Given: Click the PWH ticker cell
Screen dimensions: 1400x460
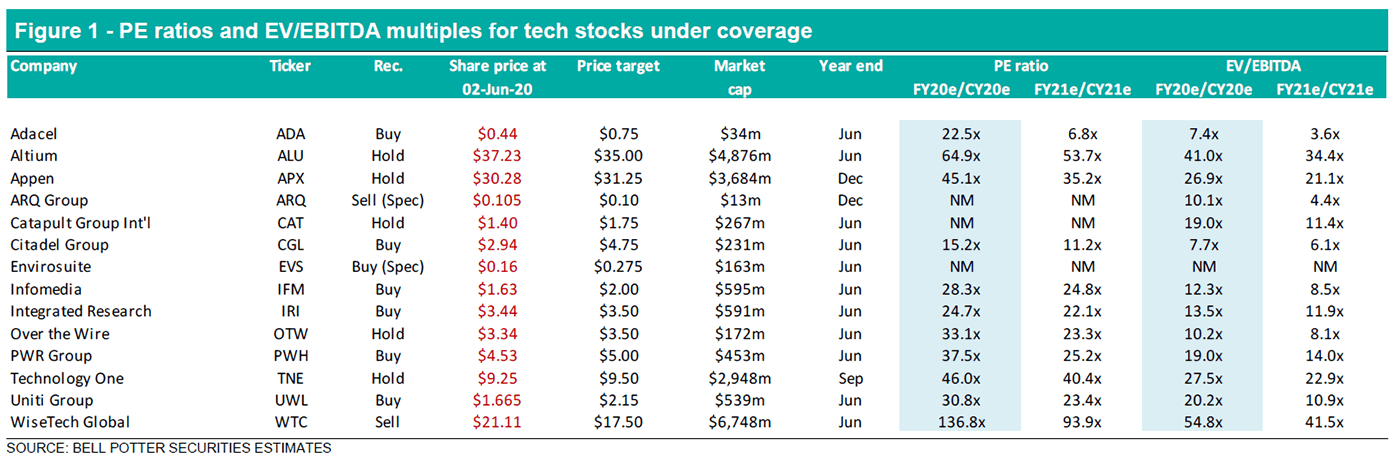Looking at the screenshot, I should (290, 356).
